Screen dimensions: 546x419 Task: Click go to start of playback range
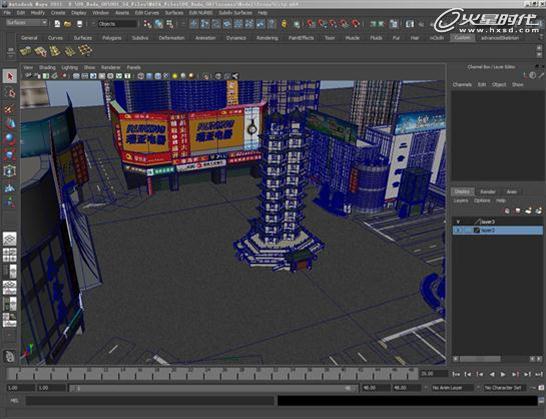tap(456, 374)
